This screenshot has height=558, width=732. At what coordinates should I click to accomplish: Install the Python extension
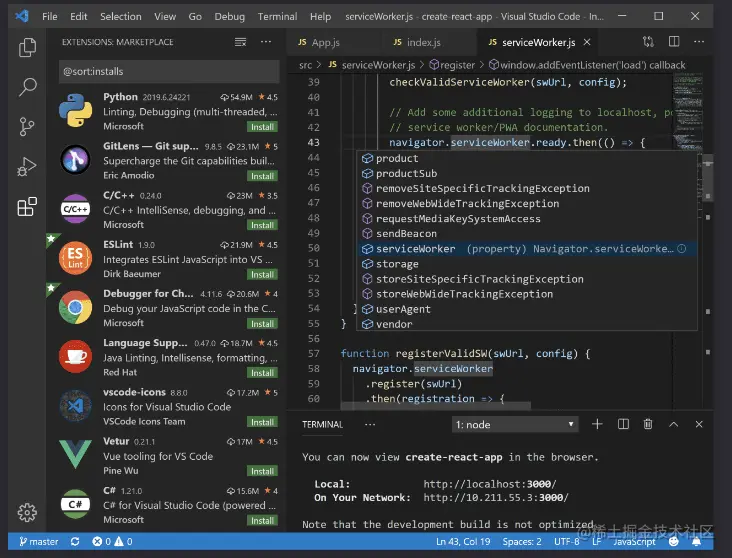click(x=263, y=127)
